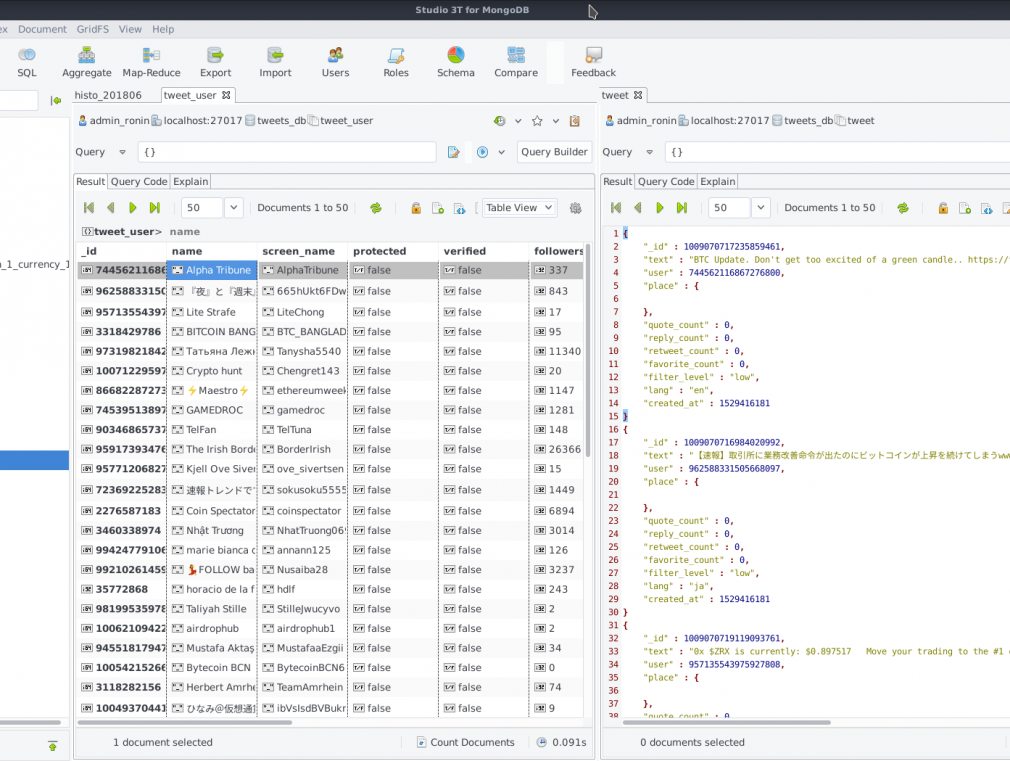Go to next page in tweet_user results
Viewport: 1010px width, 761px height.
133,207
